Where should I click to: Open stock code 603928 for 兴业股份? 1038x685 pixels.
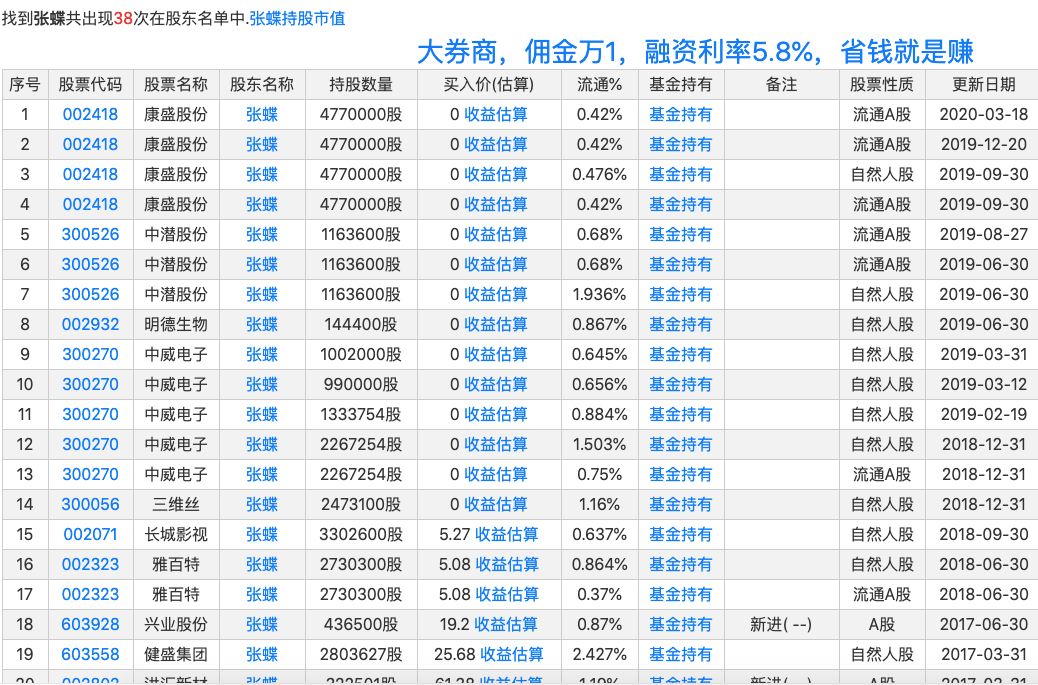pyautogui.click(x=90, y=625)
